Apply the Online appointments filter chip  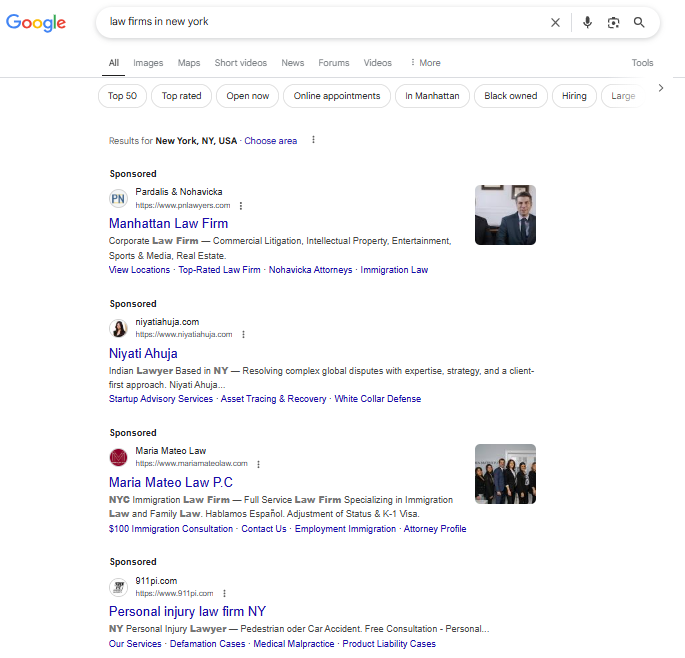tap(337, 96)
